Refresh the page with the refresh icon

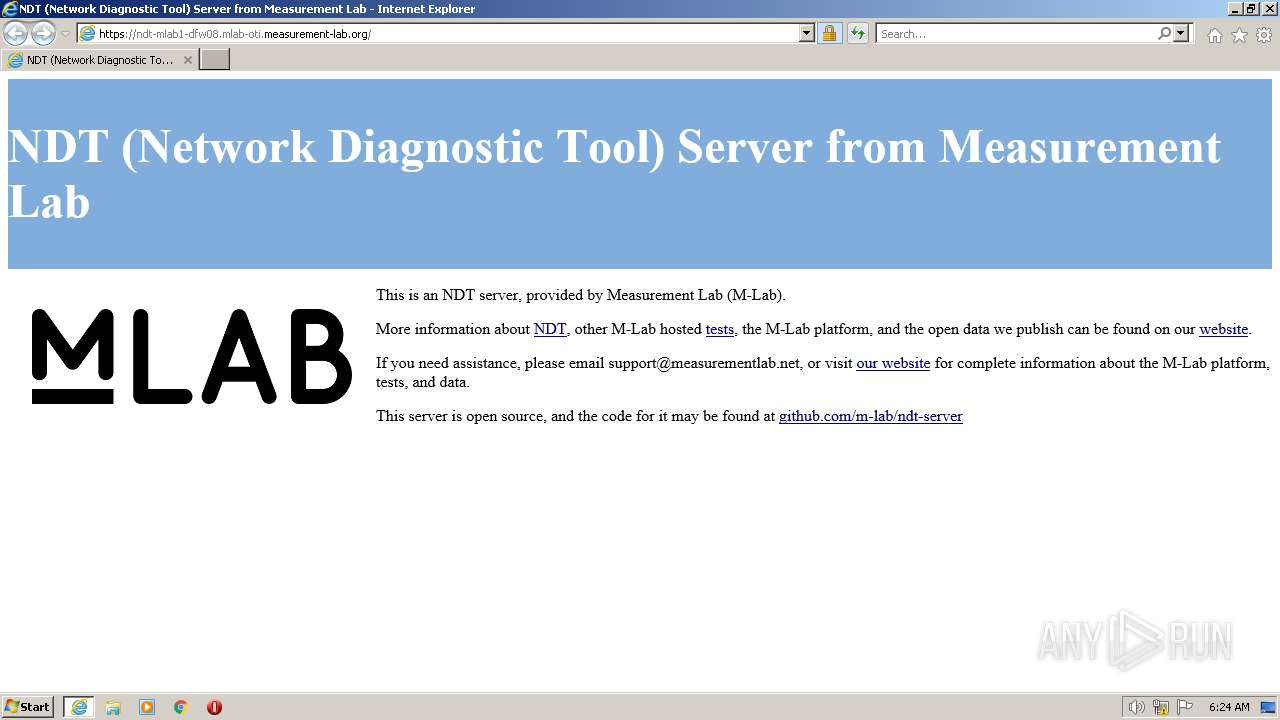tap(858, 34)
